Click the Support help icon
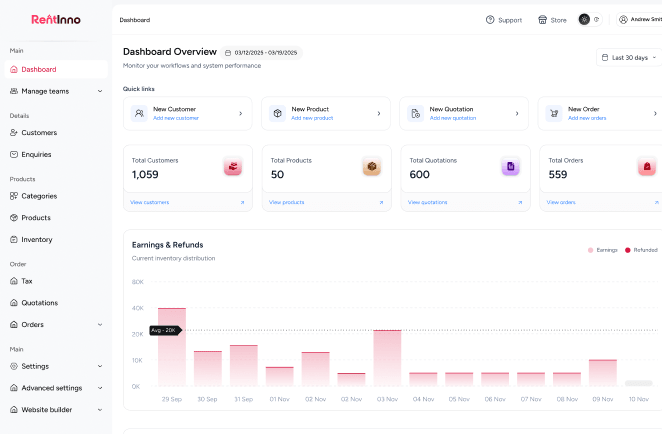The width and height of the screenshot is (662, 434). point(490,20)
